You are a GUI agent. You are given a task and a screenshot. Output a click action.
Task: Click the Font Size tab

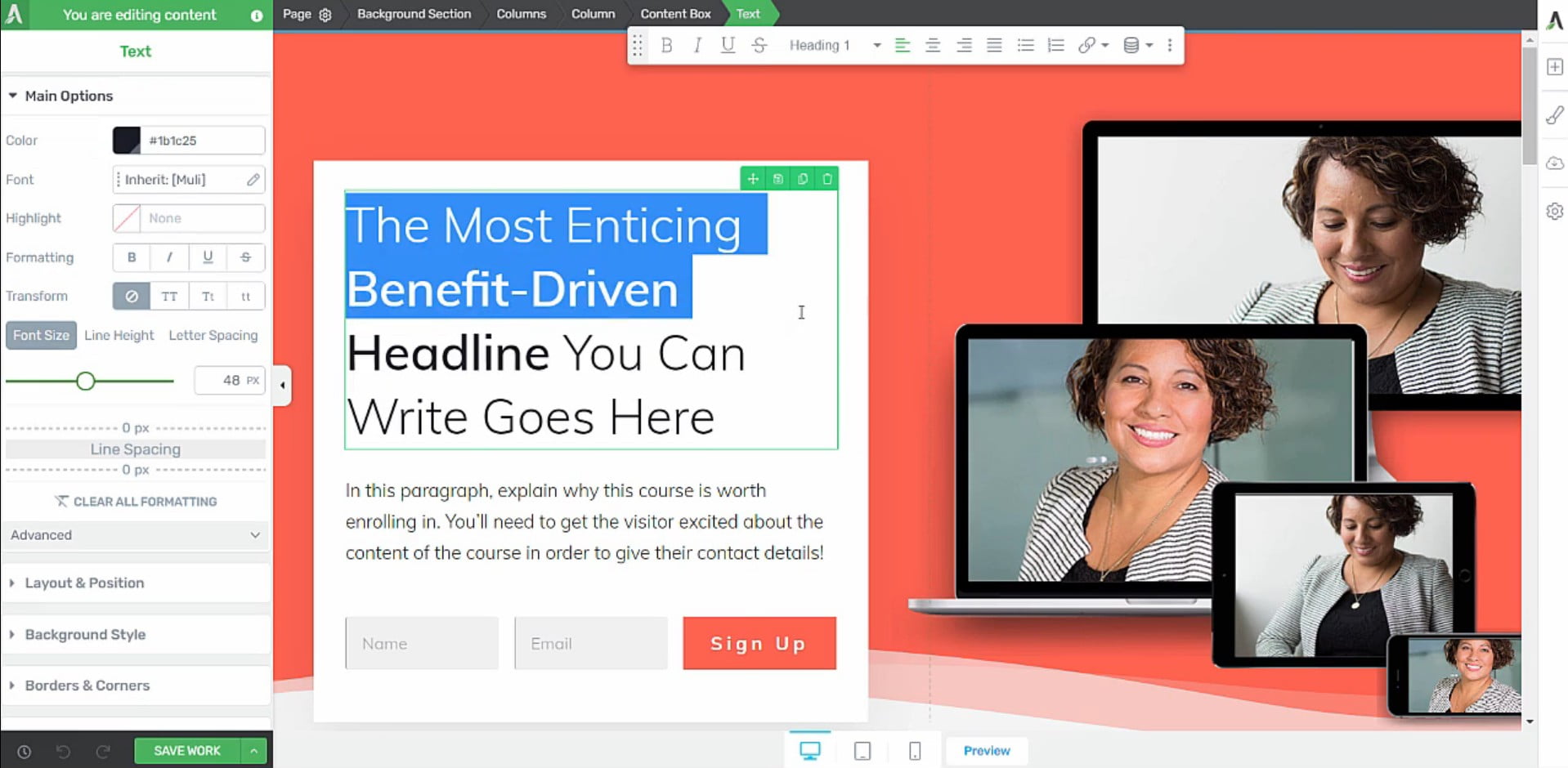point(41,335)
